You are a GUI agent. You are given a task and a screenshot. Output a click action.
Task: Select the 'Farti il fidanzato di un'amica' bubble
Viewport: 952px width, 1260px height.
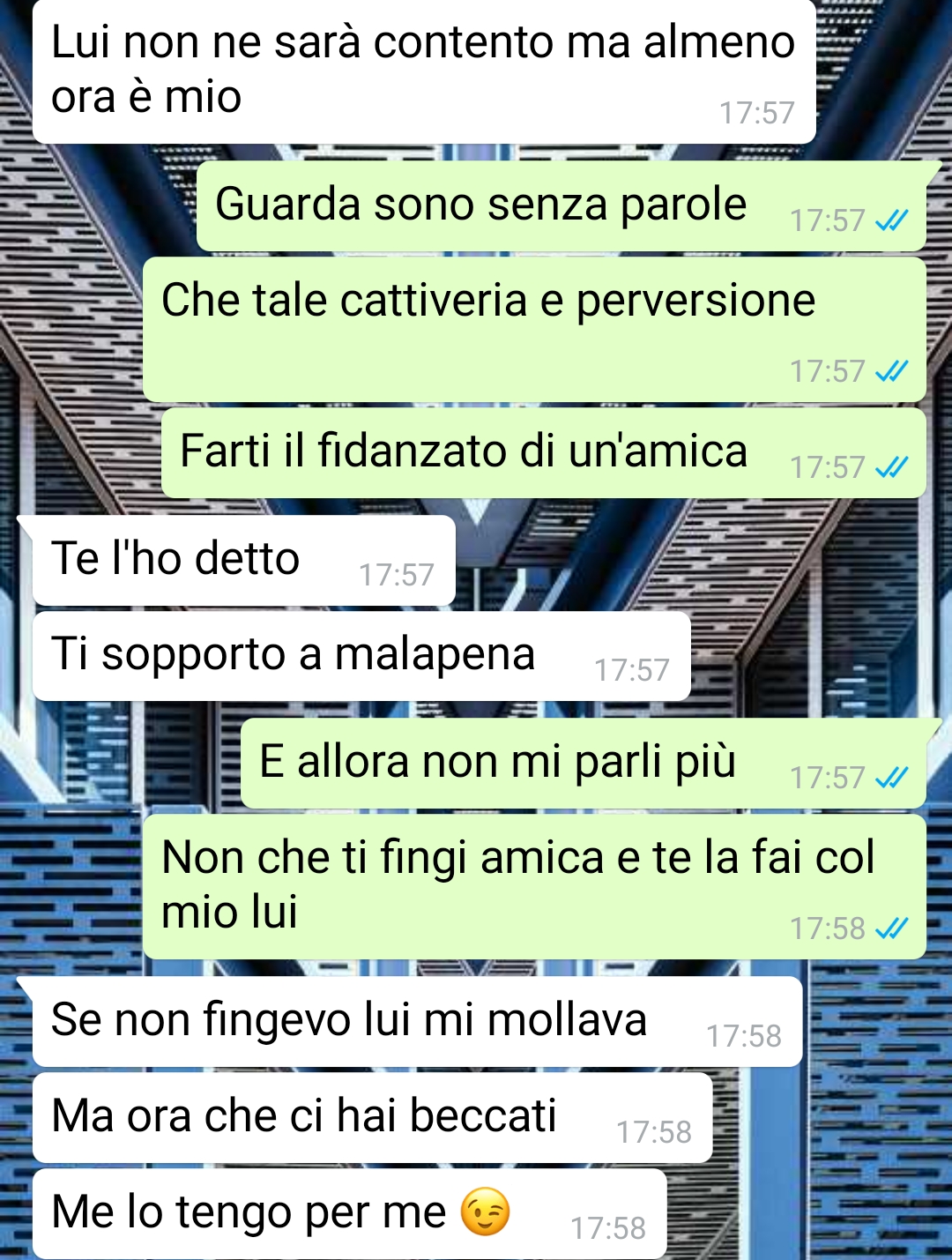tap(544, 452)
